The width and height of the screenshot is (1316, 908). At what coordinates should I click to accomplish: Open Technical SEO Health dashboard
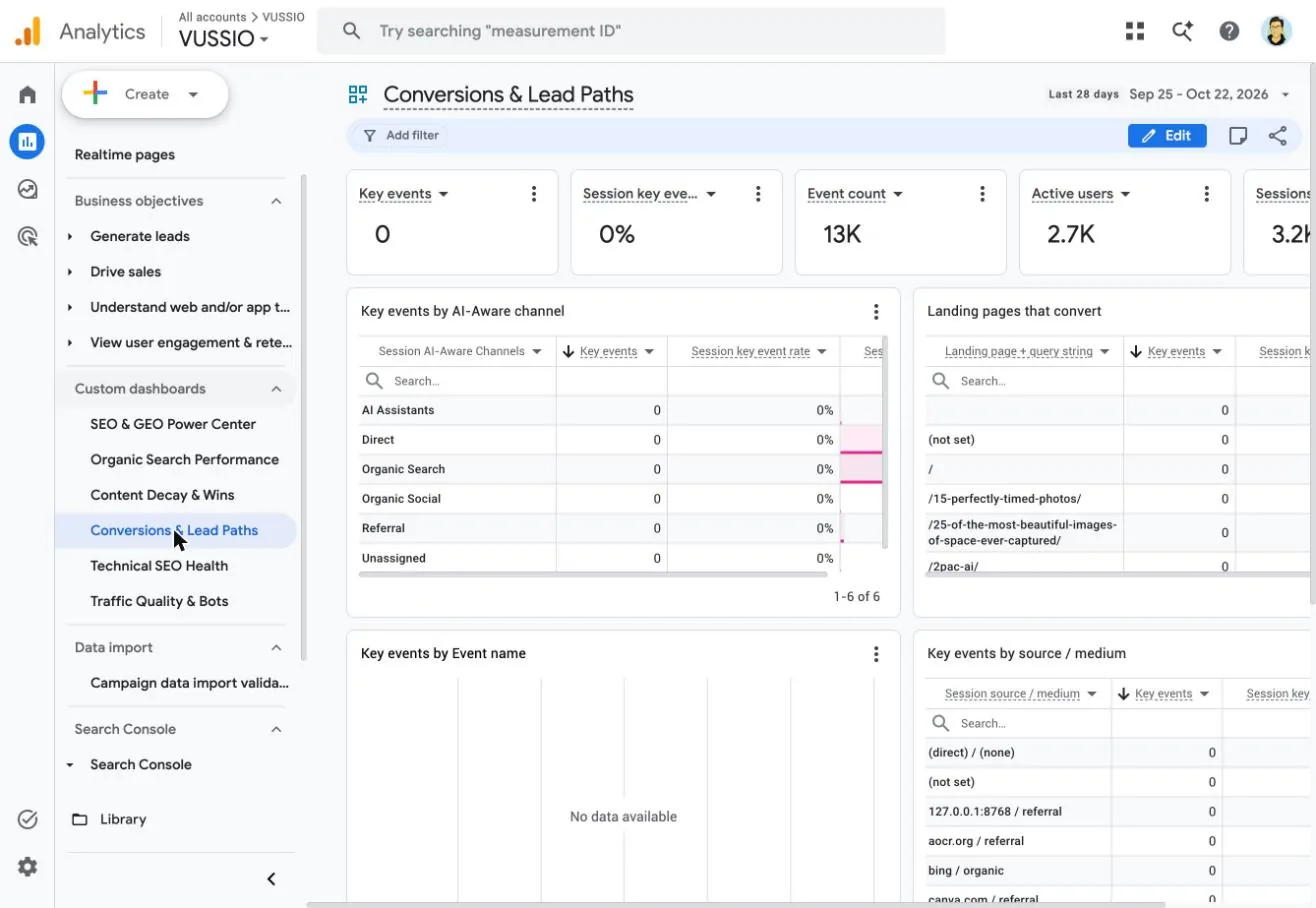[159, 566]
